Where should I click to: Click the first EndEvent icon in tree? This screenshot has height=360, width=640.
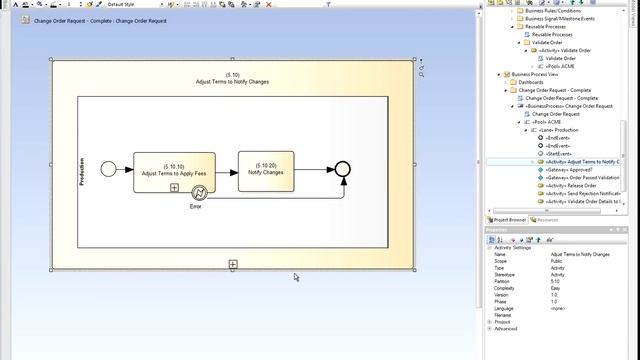tap(540, 138)
